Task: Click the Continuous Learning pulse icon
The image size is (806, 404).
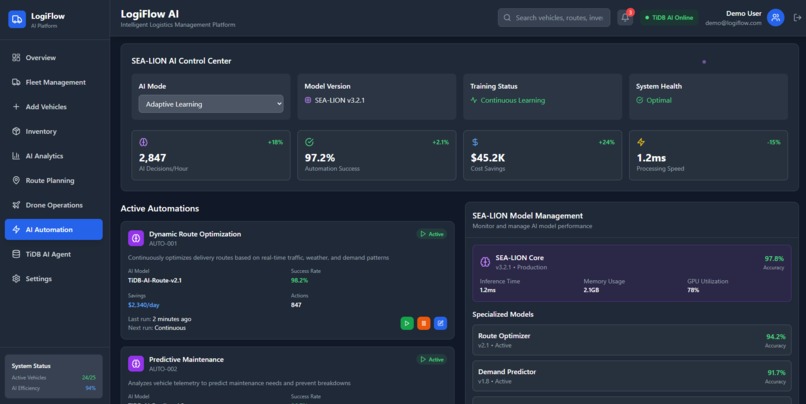Action: pos(474,100)
